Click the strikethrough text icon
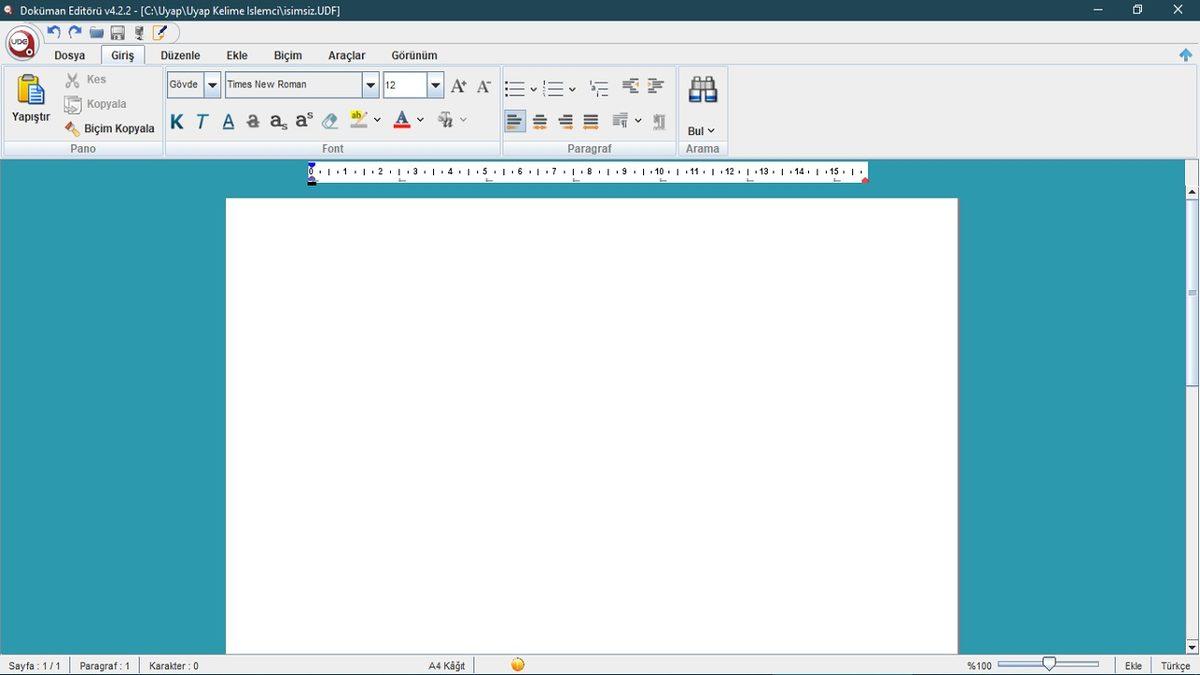The image size is (1200, 675). [x=253, y=121]
